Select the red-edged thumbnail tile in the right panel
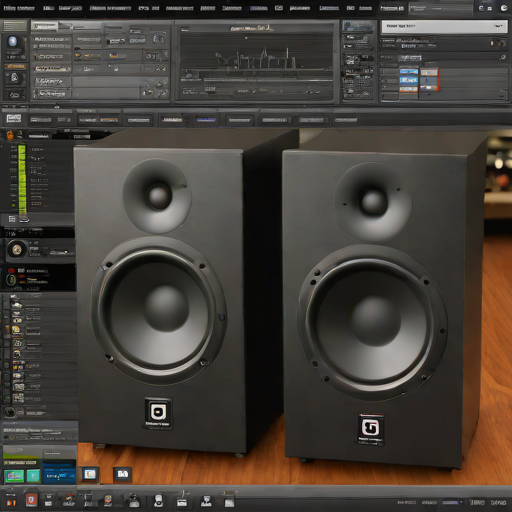 coord(429,80)
